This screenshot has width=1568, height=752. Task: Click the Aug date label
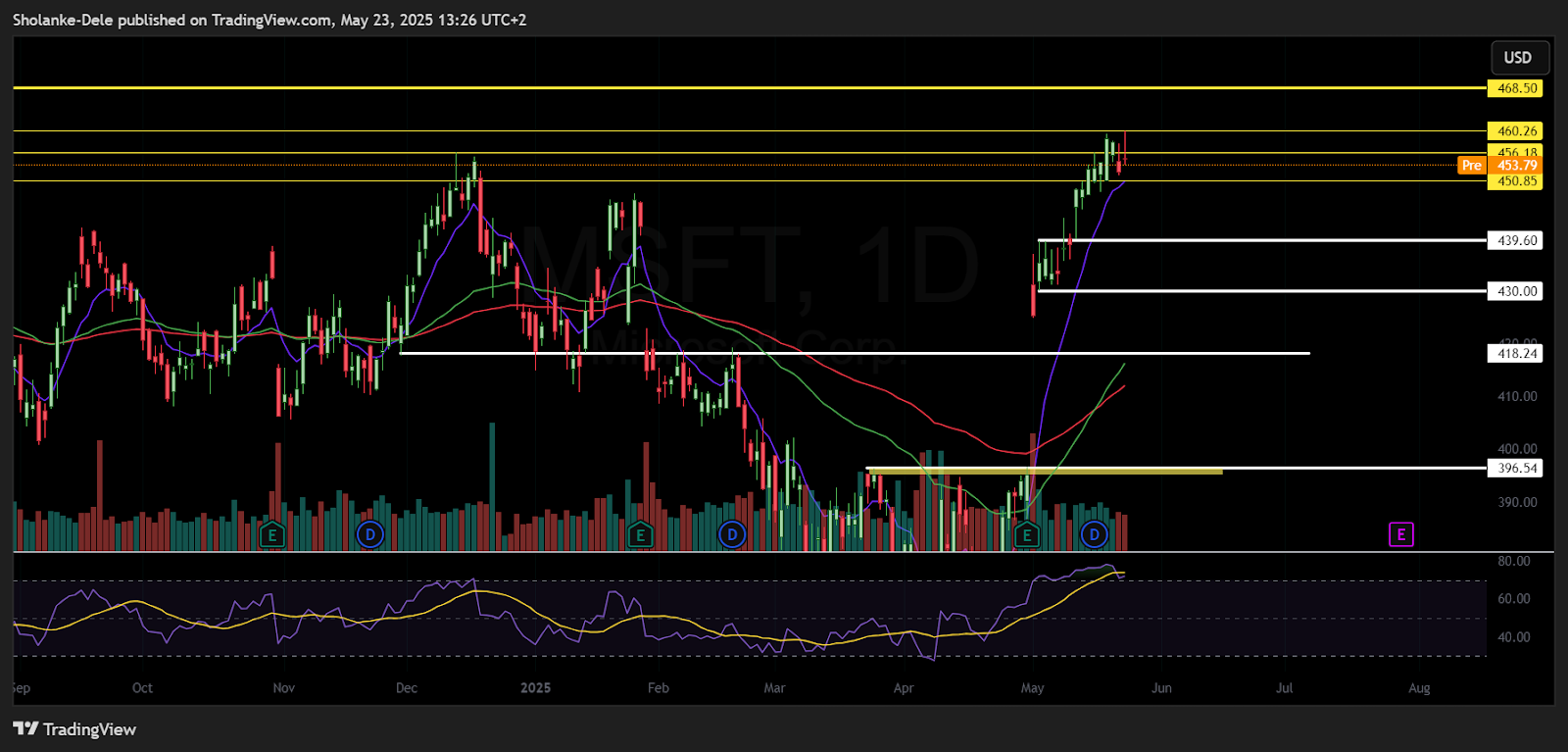click(x=1419, y=688)
